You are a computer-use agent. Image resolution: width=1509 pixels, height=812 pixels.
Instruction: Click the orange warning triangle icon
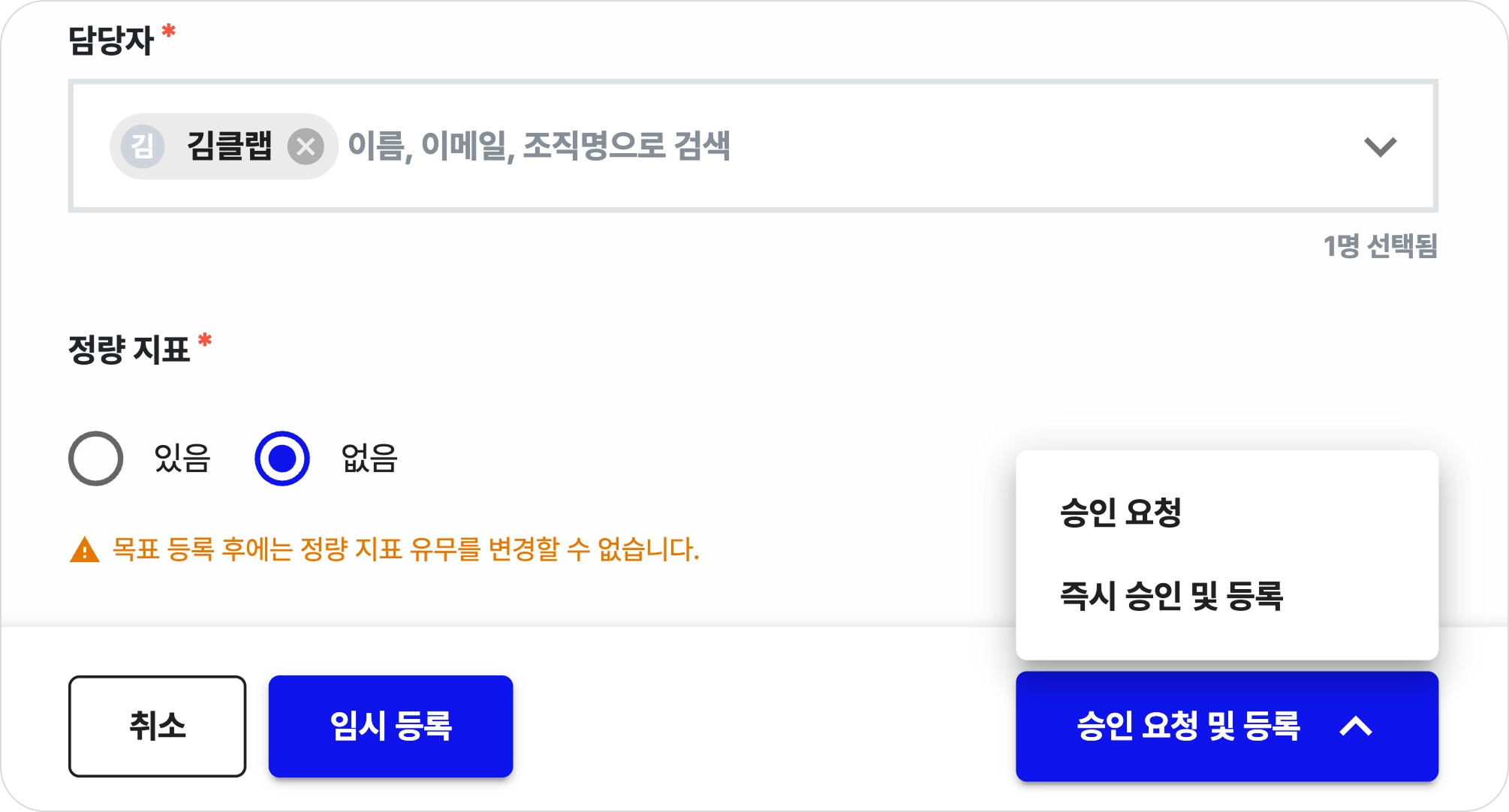click(84, 550)
